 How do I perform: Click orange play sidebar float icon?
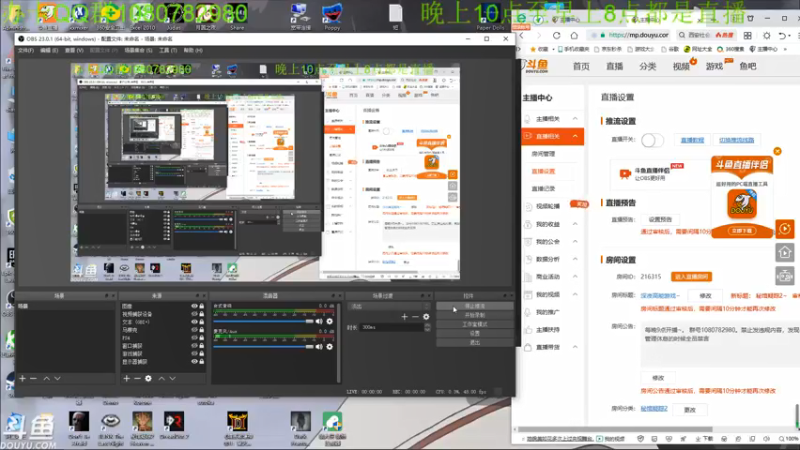(785, 229)
